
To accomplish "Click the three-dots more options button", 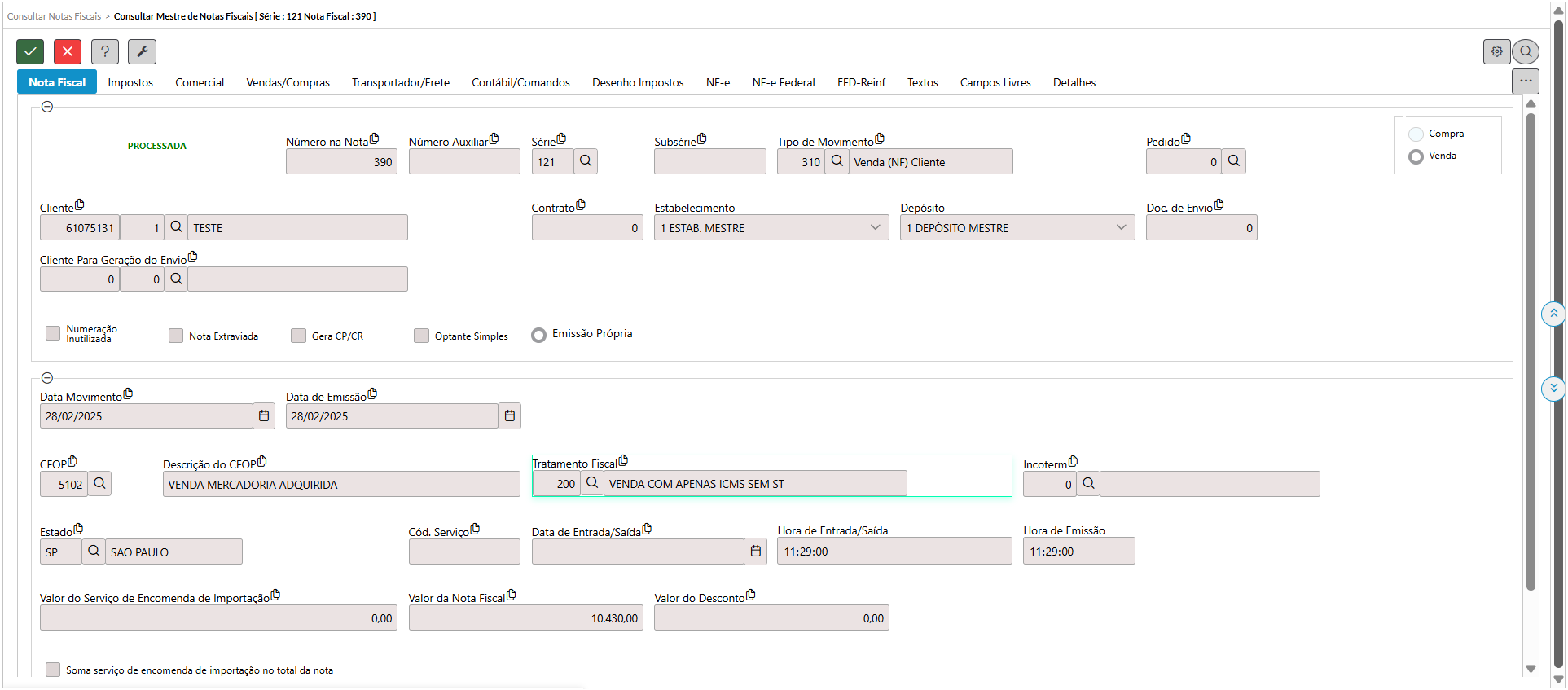I will pos(1525,81).
